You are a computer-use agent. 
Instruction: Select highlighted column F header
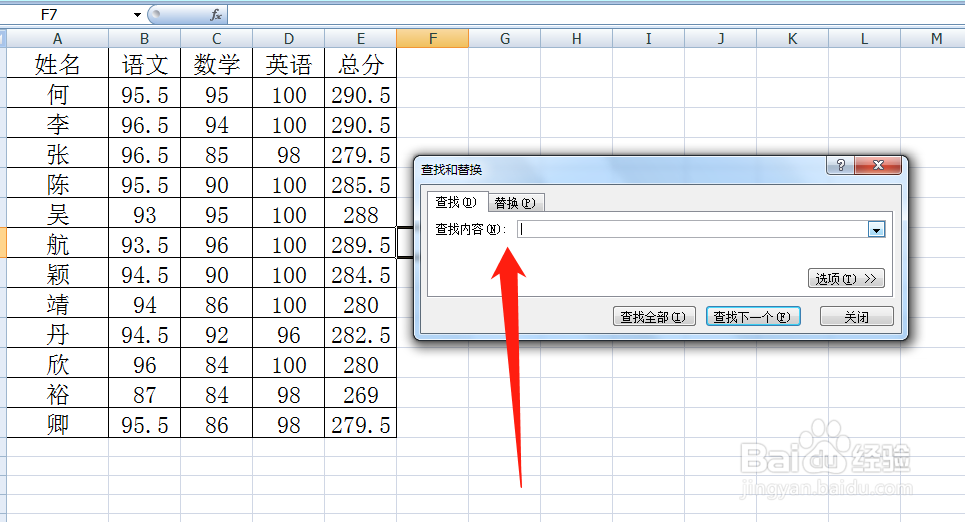pos(433,39)
